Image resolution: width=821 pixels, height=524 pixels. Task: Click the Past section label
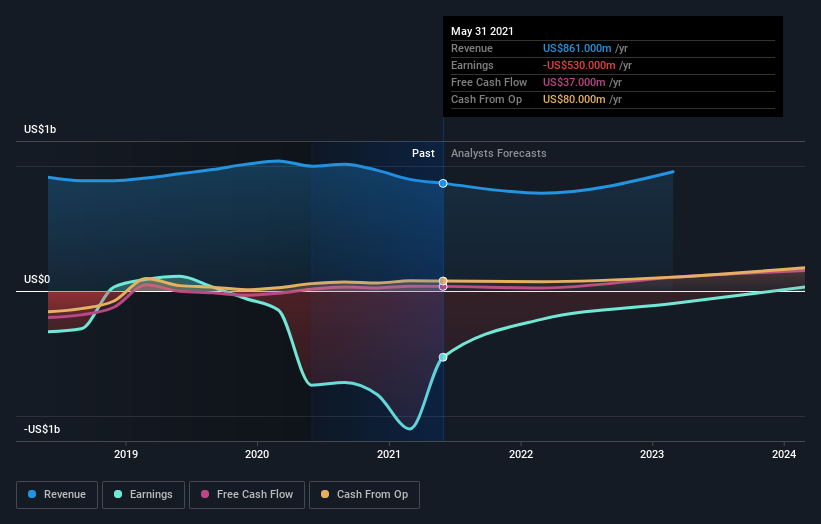(423, 153)
